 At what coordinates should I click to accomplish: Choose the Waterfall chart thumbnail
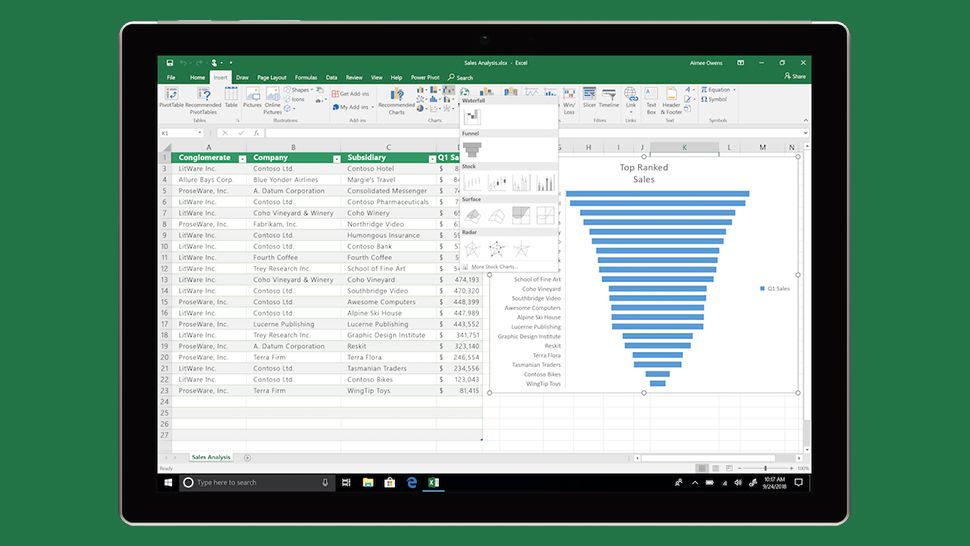(x=472, y=116)
